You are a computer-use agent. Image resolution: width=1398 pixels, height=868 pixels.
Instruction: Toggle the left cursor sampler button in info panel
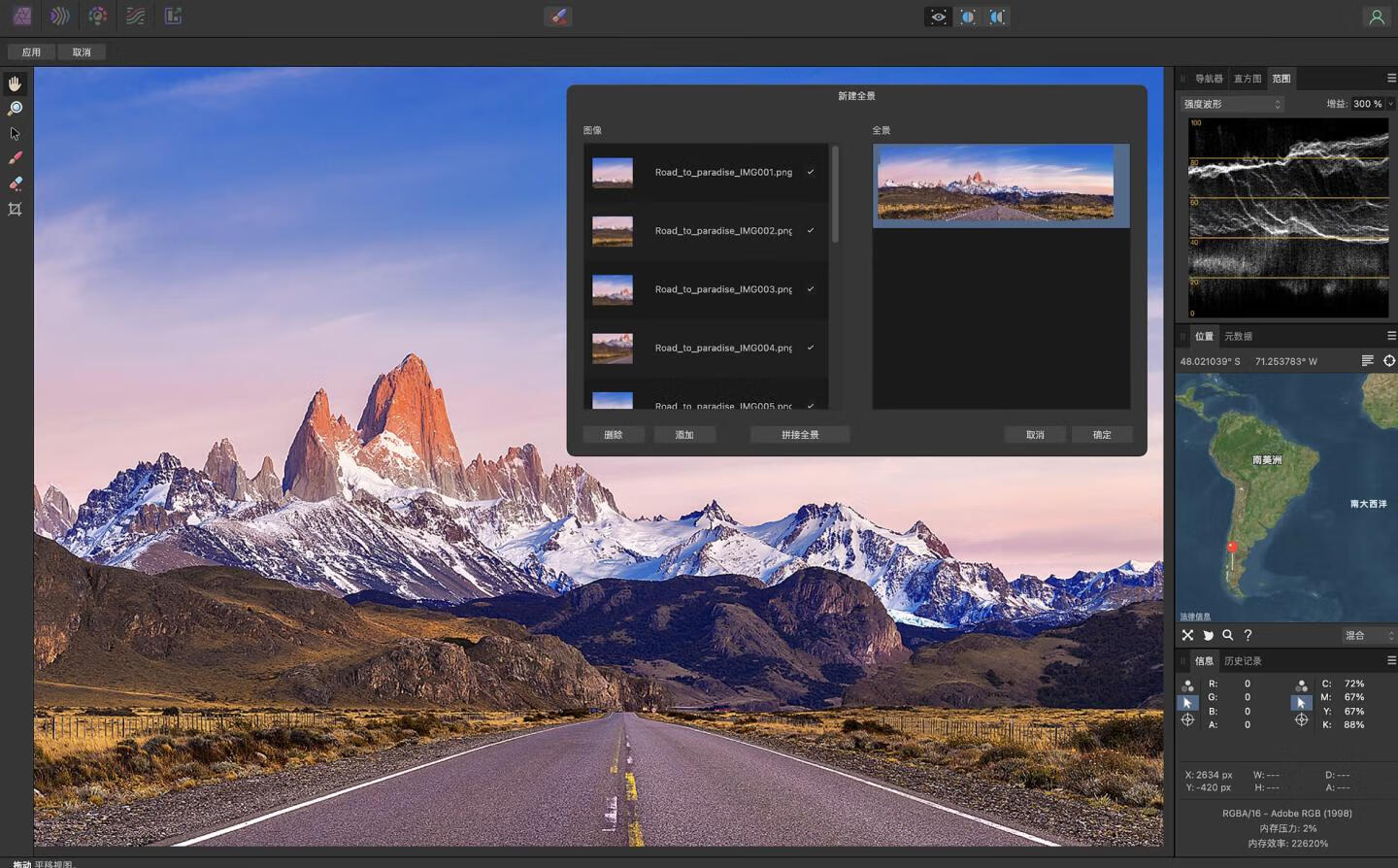point(1187,702)
